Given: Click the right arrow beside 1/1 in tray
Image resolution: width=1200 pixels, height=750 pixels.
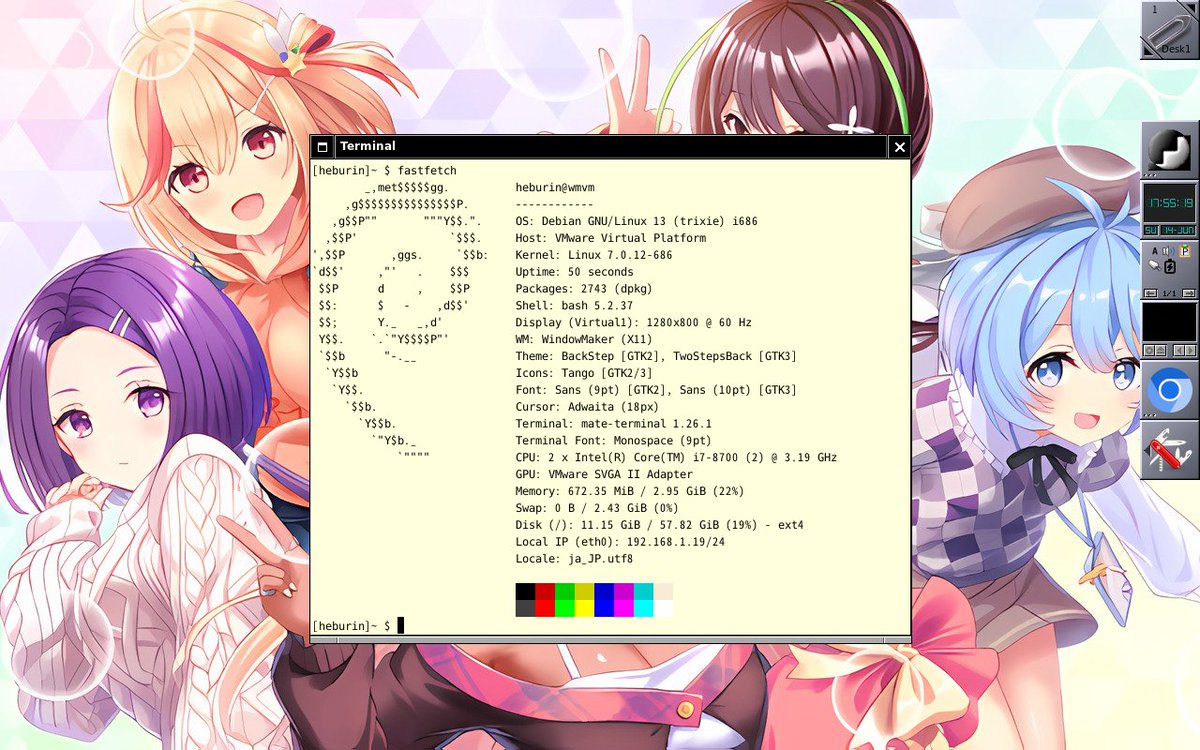Looking at the screenshot, I should (x=1189, y=293).
